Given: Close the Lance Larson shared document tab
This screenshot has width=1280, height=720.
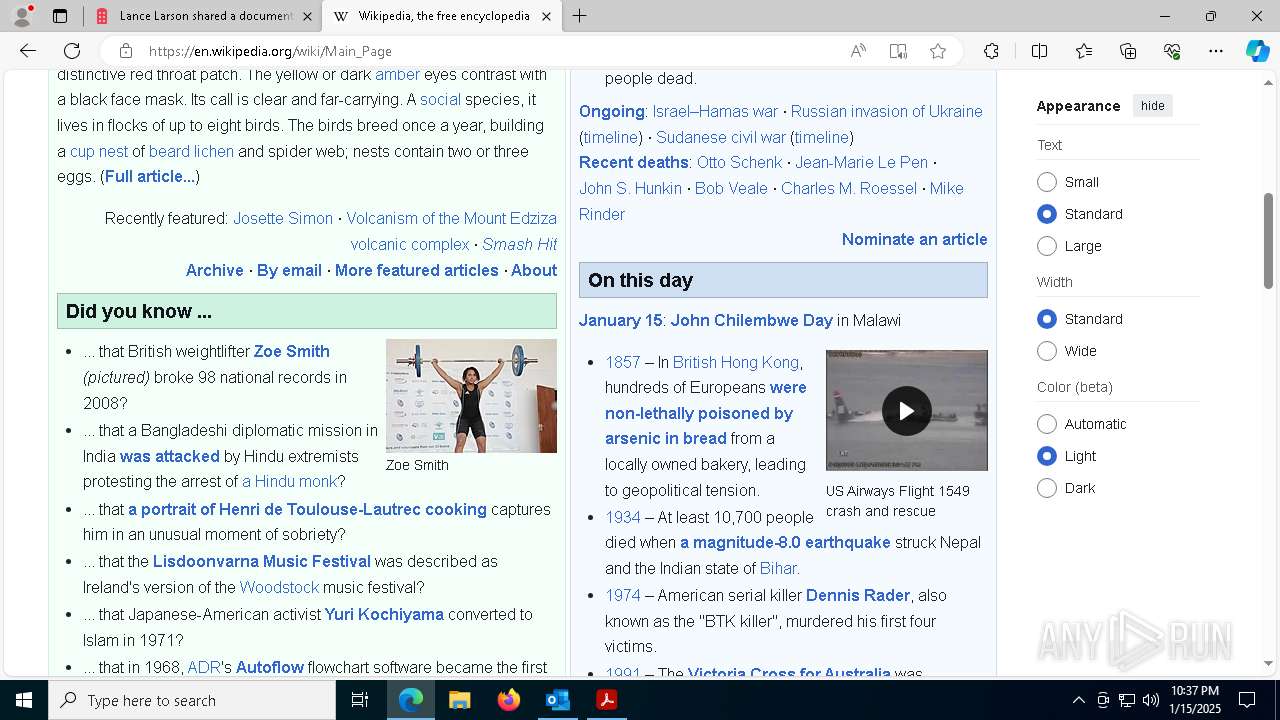Looking at the screenshot, I should pos(307,16).
